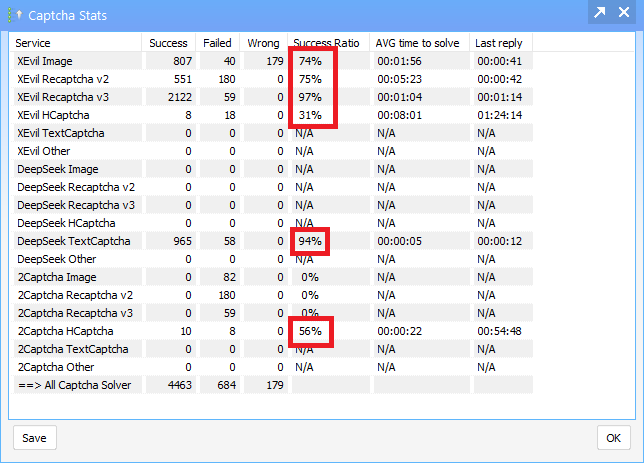This screenshot has height=463, width=644.
Task: Select the All Captcha Solver totals row
Action: [273, 385]
